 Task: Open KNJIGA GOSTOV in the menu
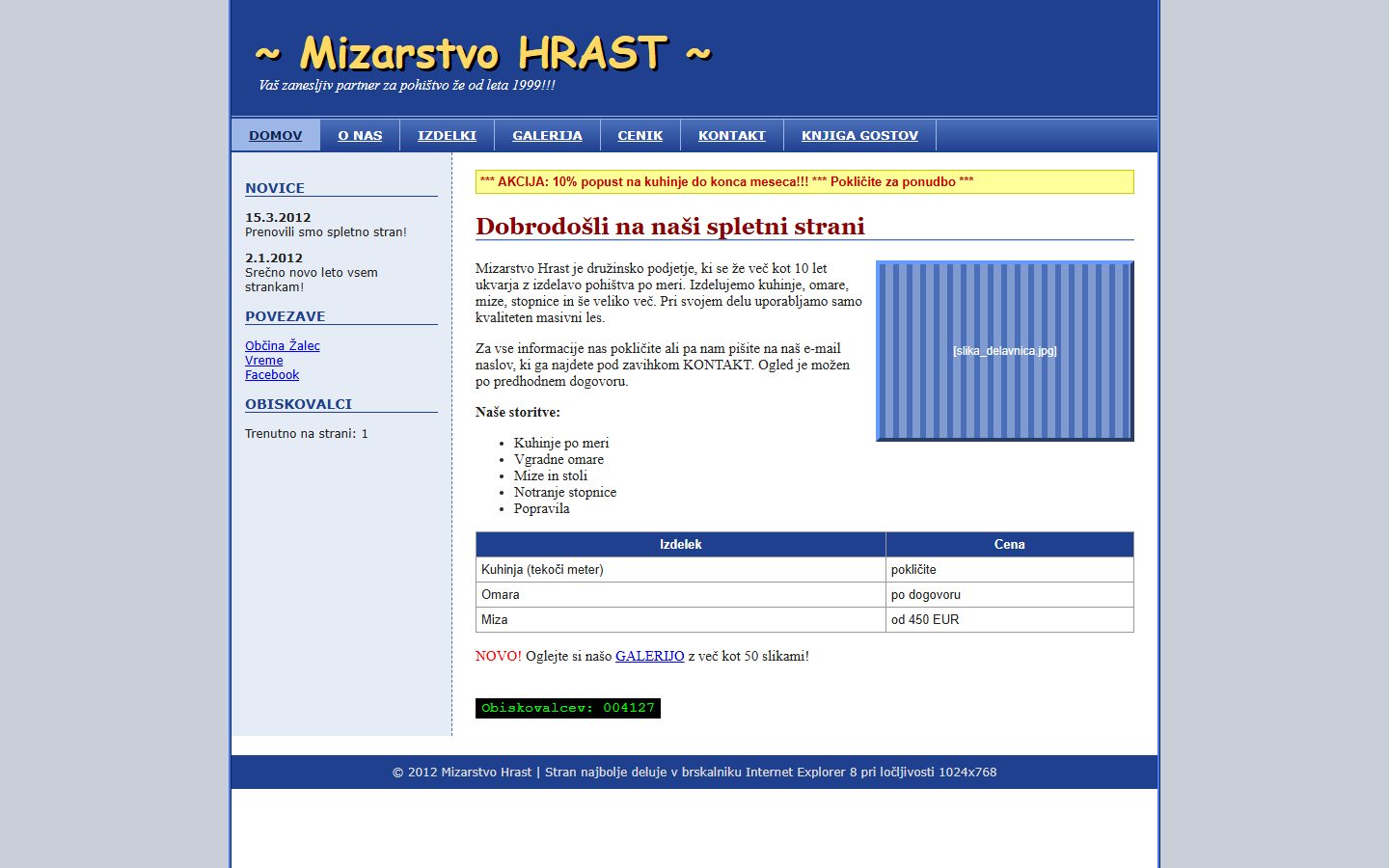(x=859, y=135)
